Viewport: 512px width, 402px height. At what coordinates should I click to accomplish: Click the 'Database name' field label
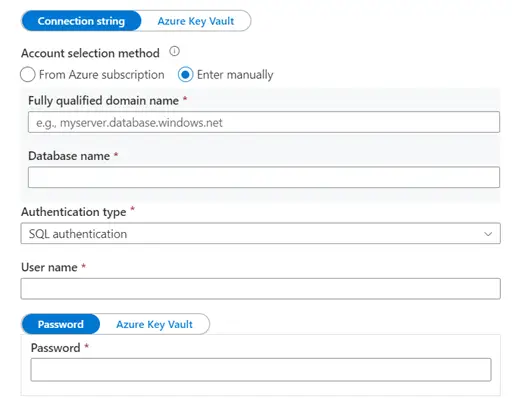point(69,156)
